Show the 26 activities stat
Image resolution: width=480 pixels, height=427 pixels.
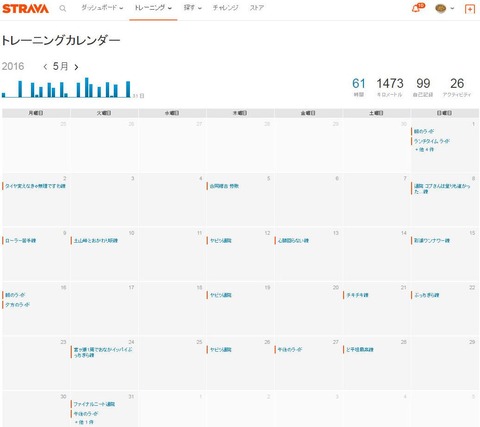pos(457,87)
